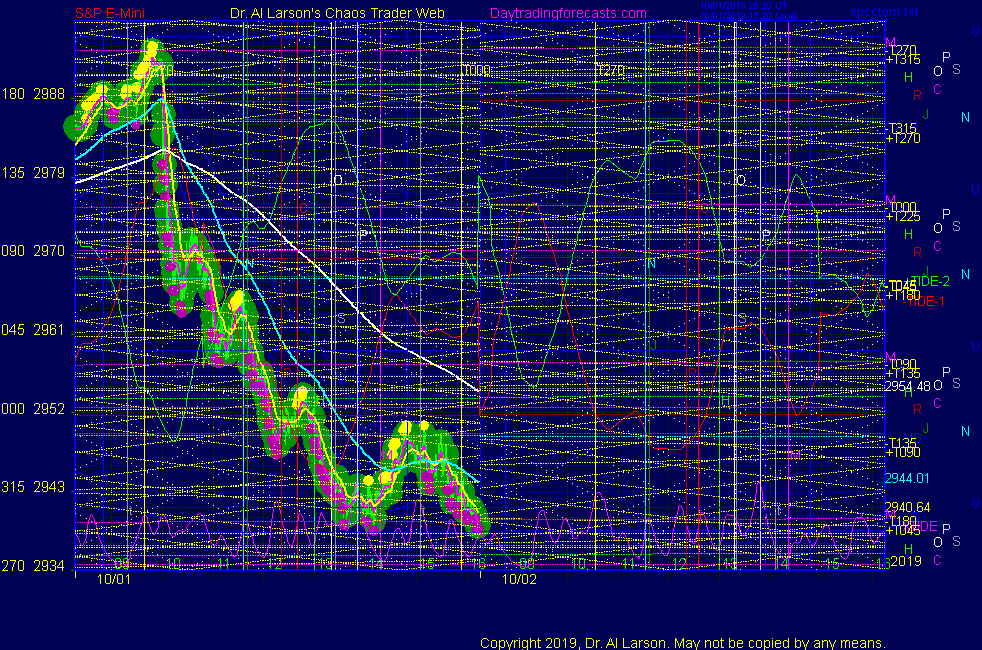Select the Dr. Al Larson's Chaos Trader Web heading
982x650 pixels.
pos(337,13)
